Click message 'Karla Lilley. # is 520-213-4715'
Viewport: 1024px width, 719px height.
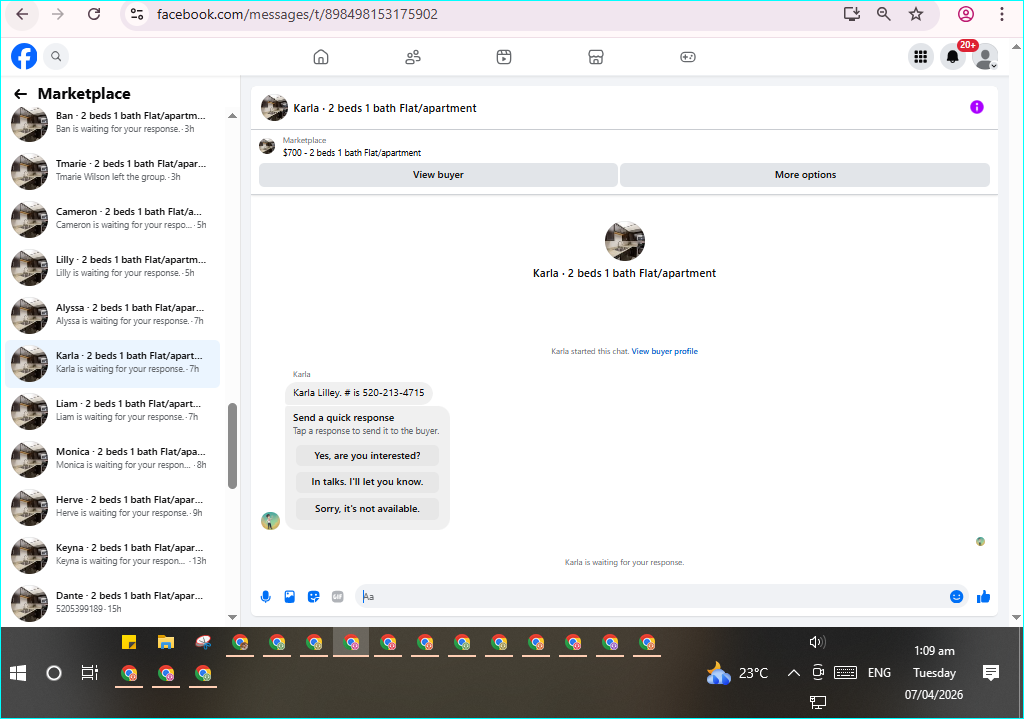359,393
